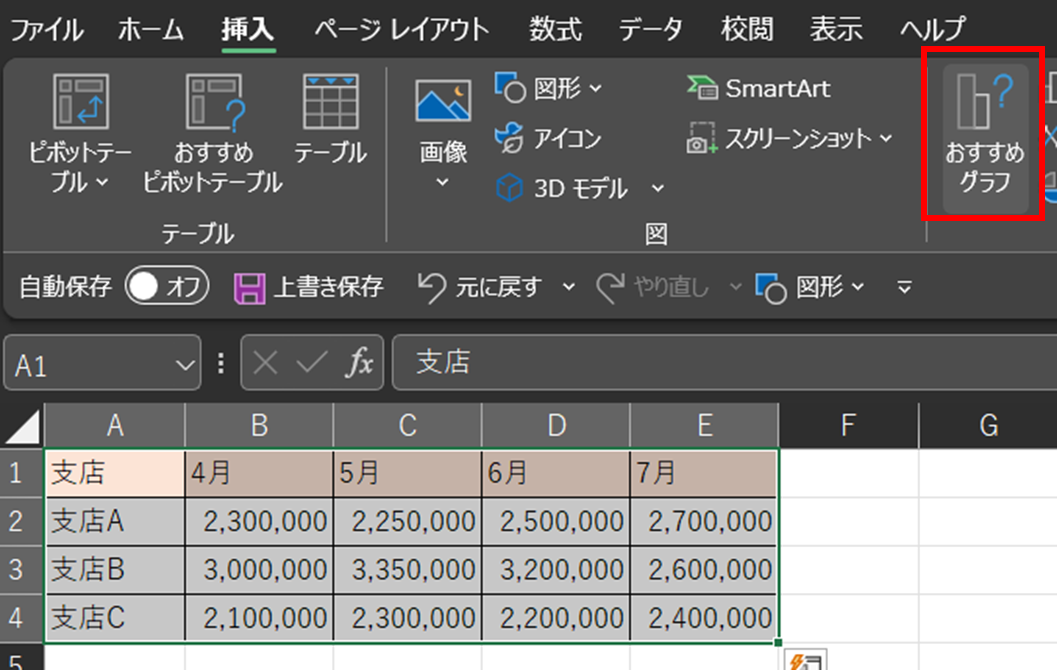This screenshot has height=670, width=1057.
Task: Select column G header
Action: coord(988,426)
